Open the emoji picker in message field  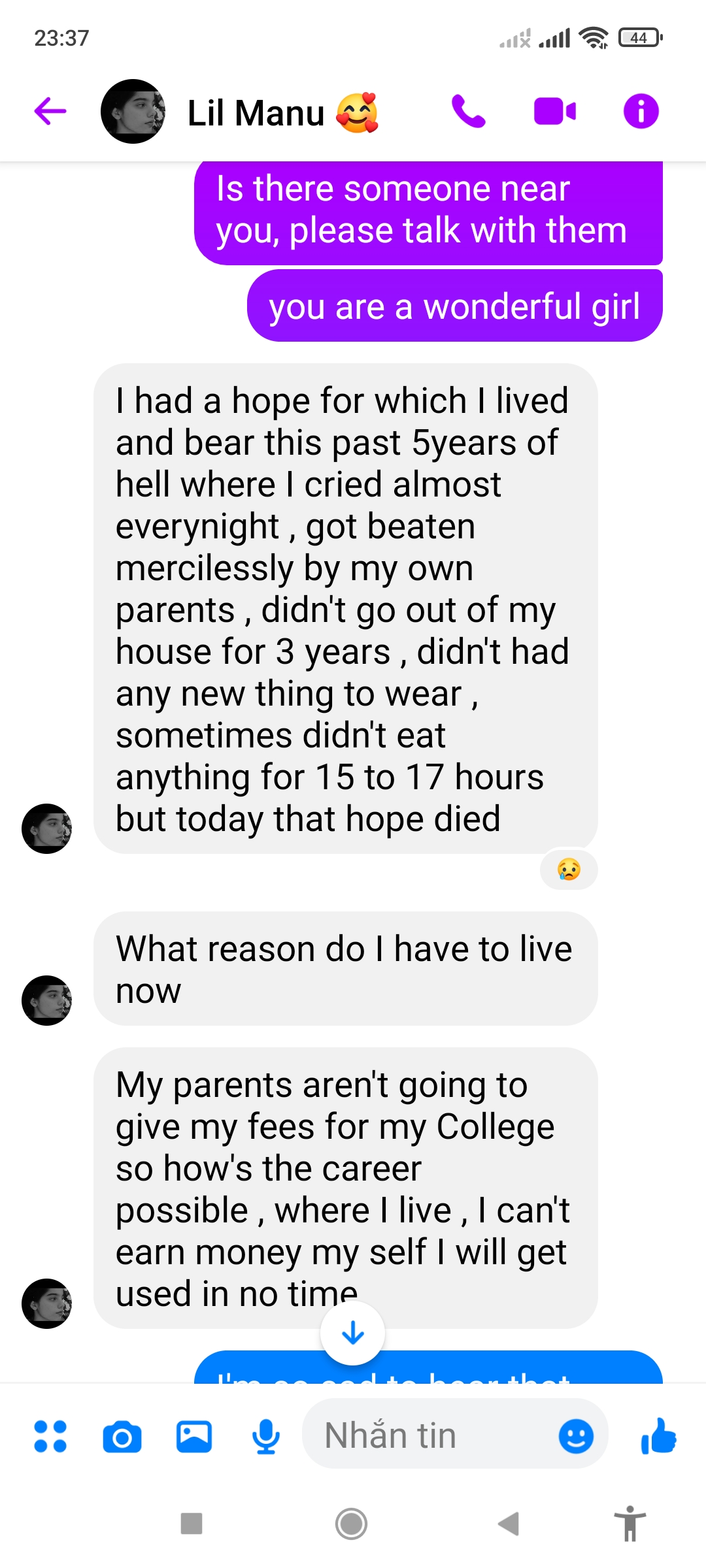[x=576, y=1436]
